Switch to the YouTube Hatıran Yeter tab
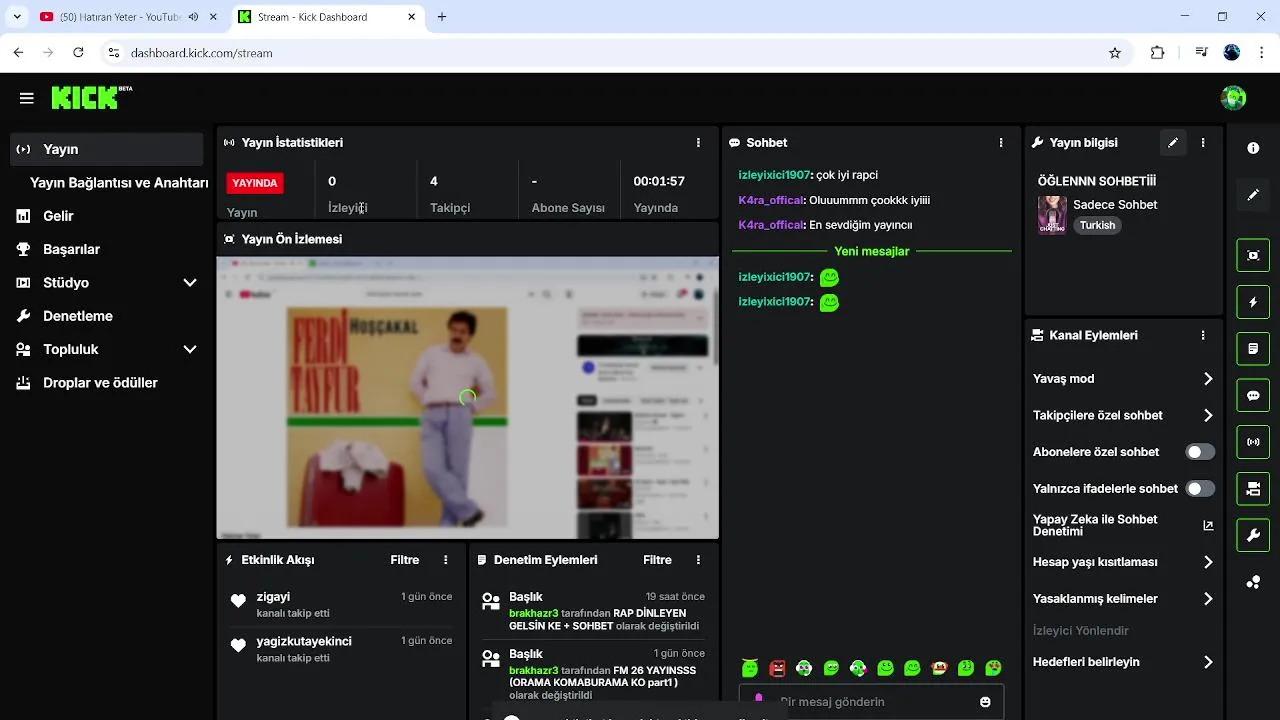The height and width of the screenshot is (720, 1280). (120, 17)
